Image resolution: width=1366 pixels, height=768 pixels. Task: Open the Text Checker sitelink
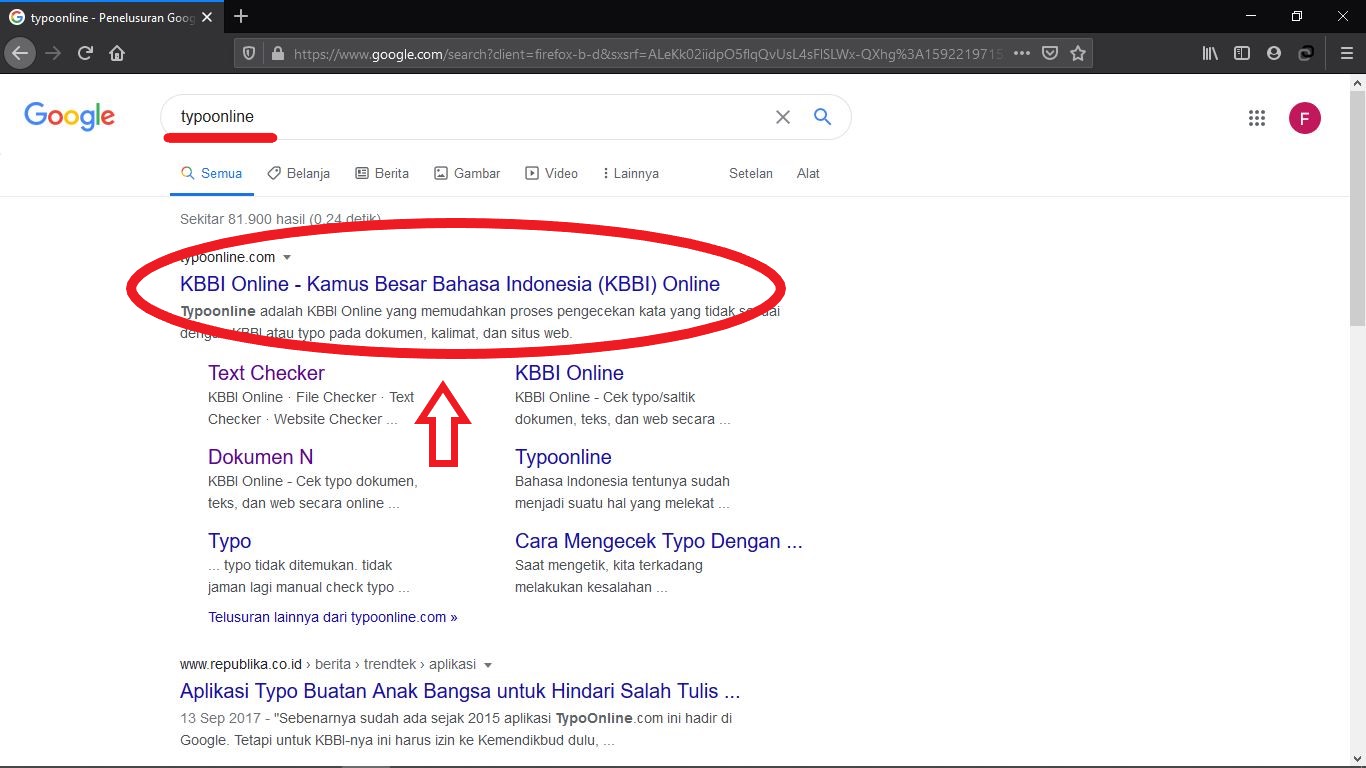point(266,373)
